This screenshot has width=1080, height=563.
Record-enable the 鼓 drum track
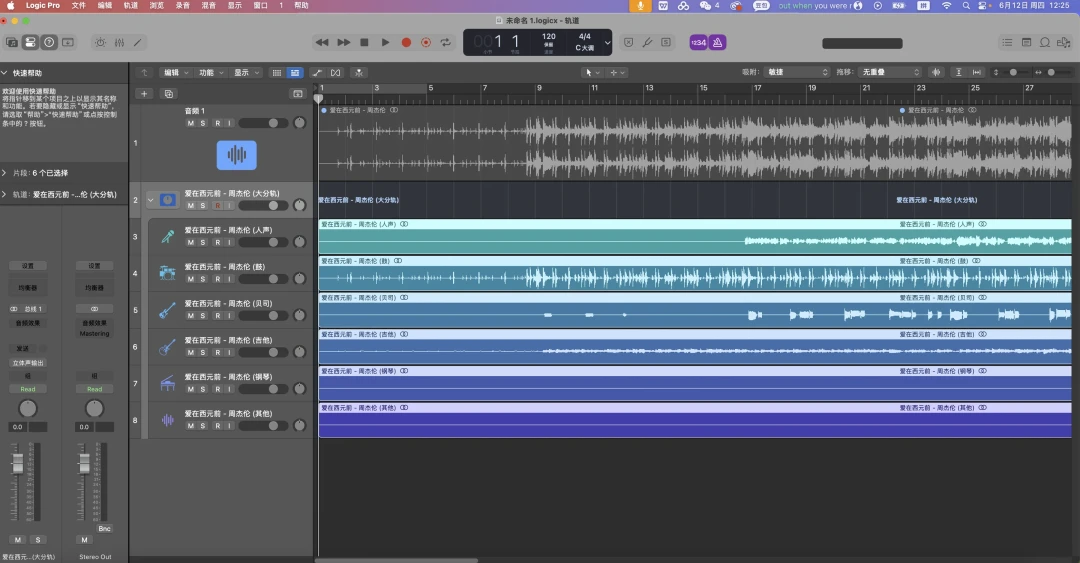click(x=218, y=279)
